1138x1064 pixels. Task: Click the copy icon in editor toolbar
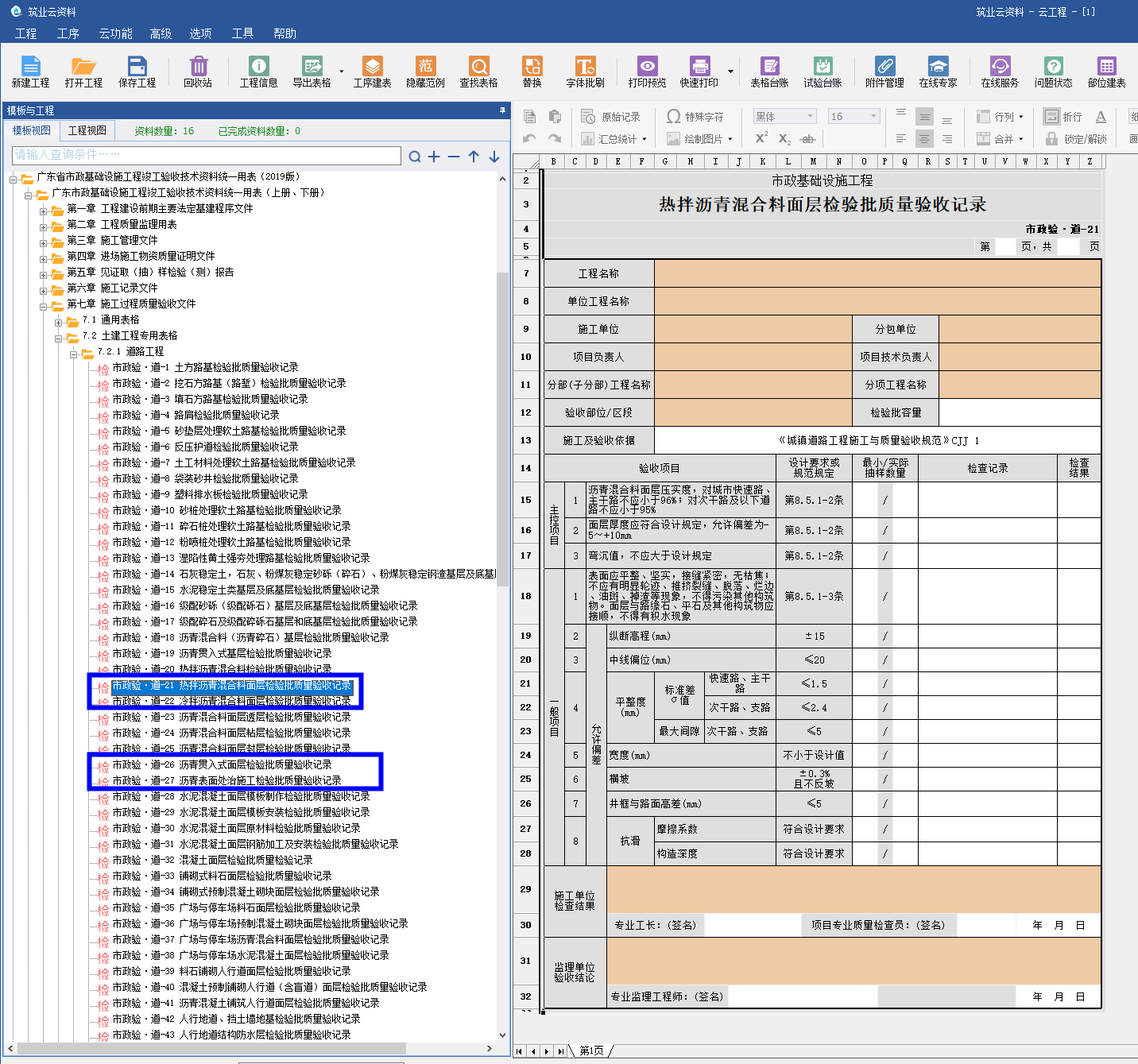coord(530,117)
